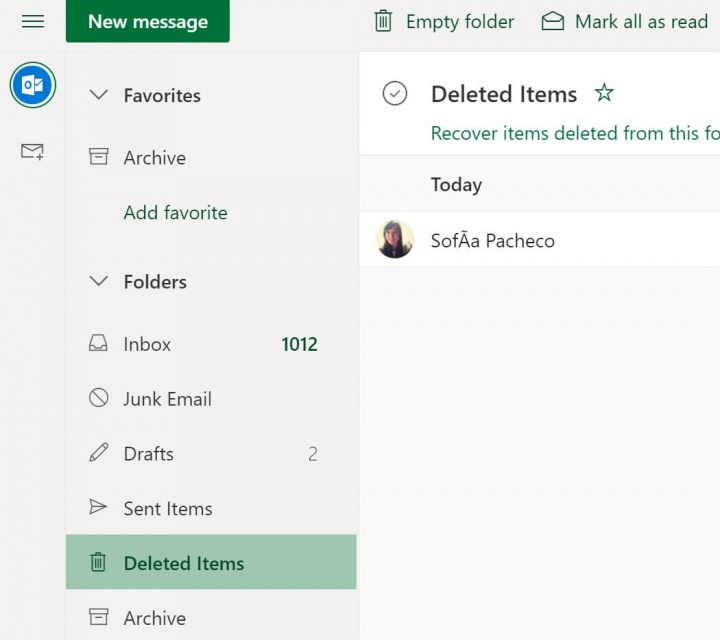Collapse the Favorites section chevron
Image resolution: width=720 pixels, height=640 pixels.
click(x=99, y=95)
